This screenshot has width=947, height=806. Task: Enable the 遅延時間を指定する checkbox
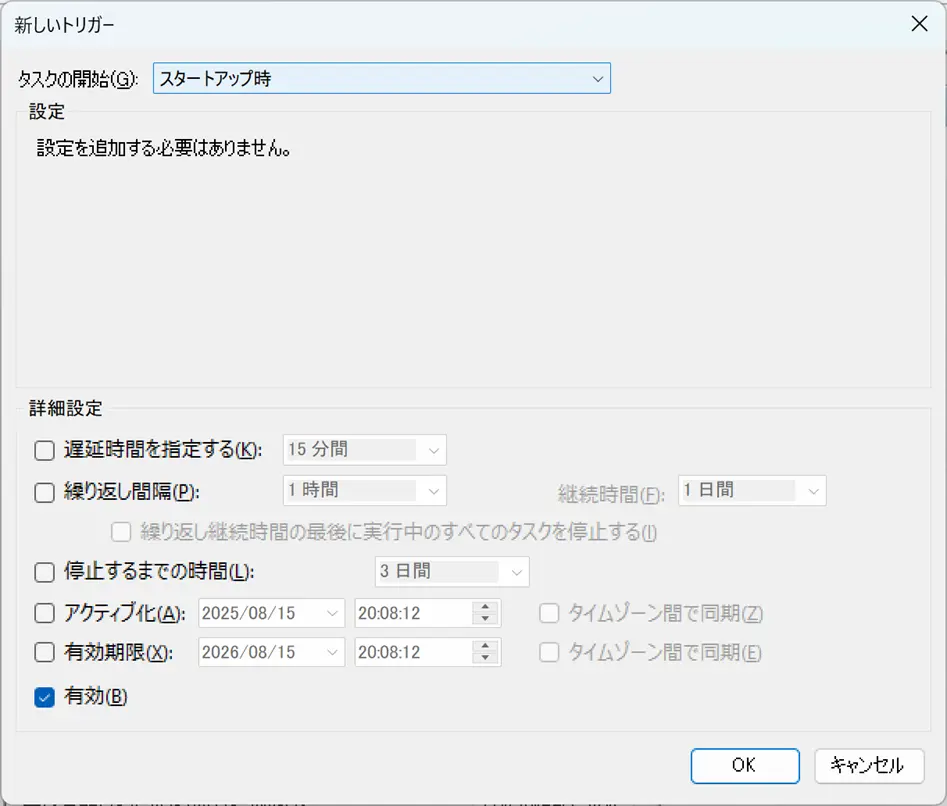[x=45, y=450]
